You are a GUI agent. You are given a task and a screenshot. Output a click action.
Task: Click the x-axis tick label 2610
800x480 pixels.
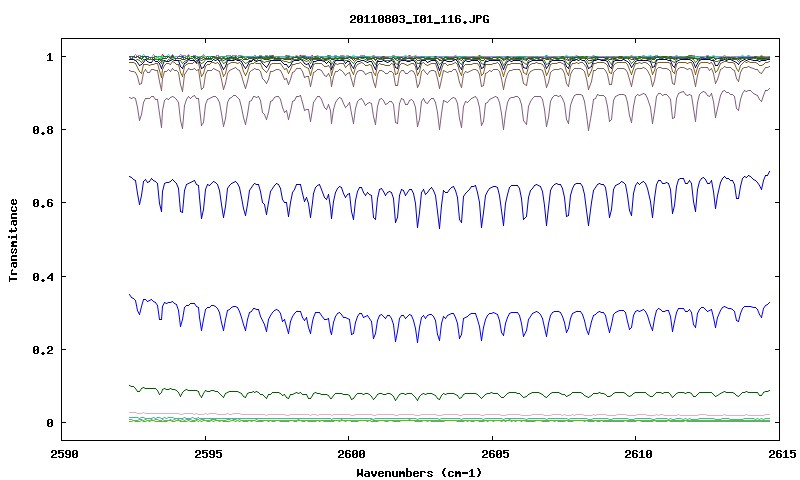(638, 454)
